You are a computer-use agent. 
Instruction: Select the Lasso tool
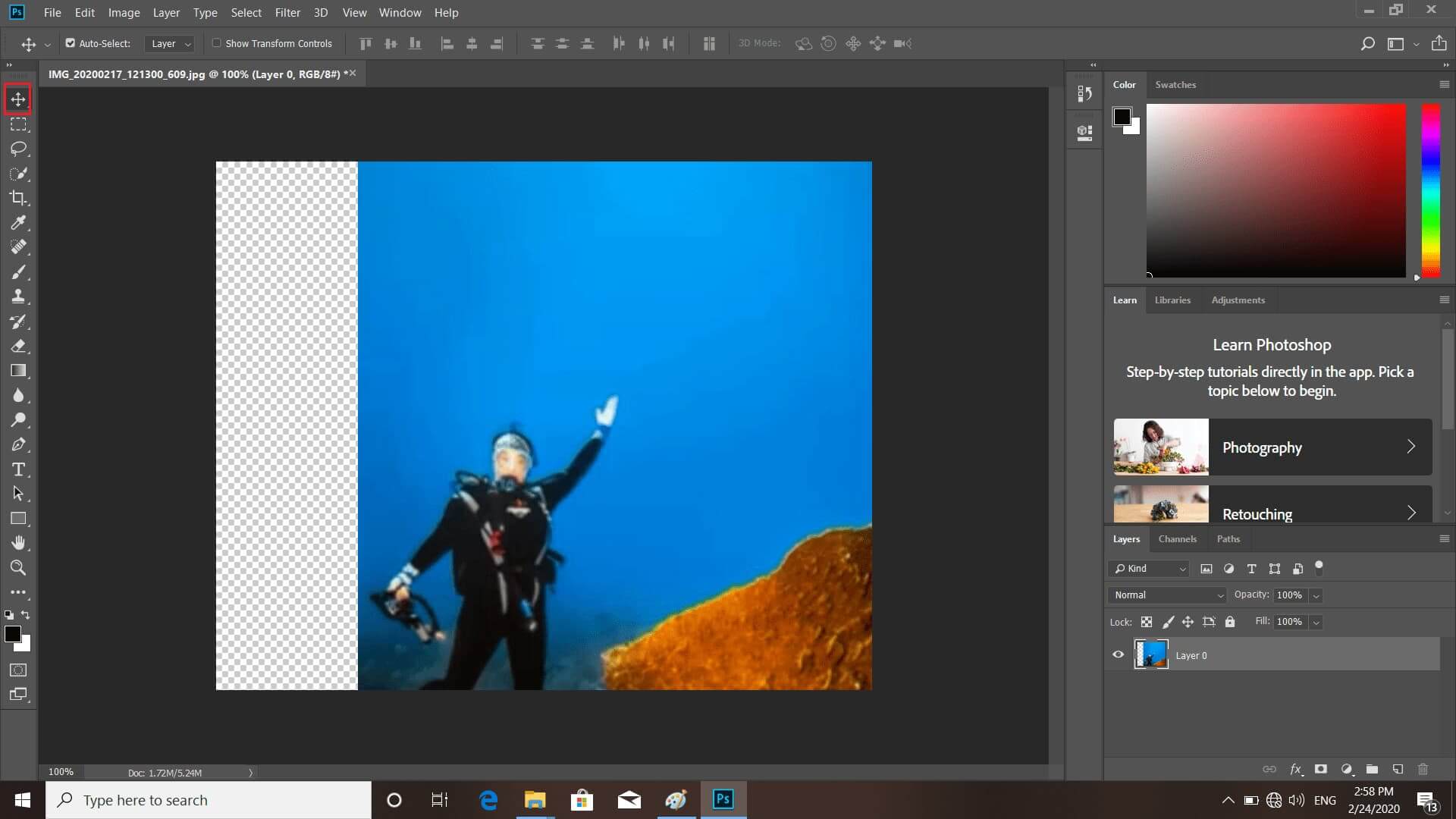18,149
